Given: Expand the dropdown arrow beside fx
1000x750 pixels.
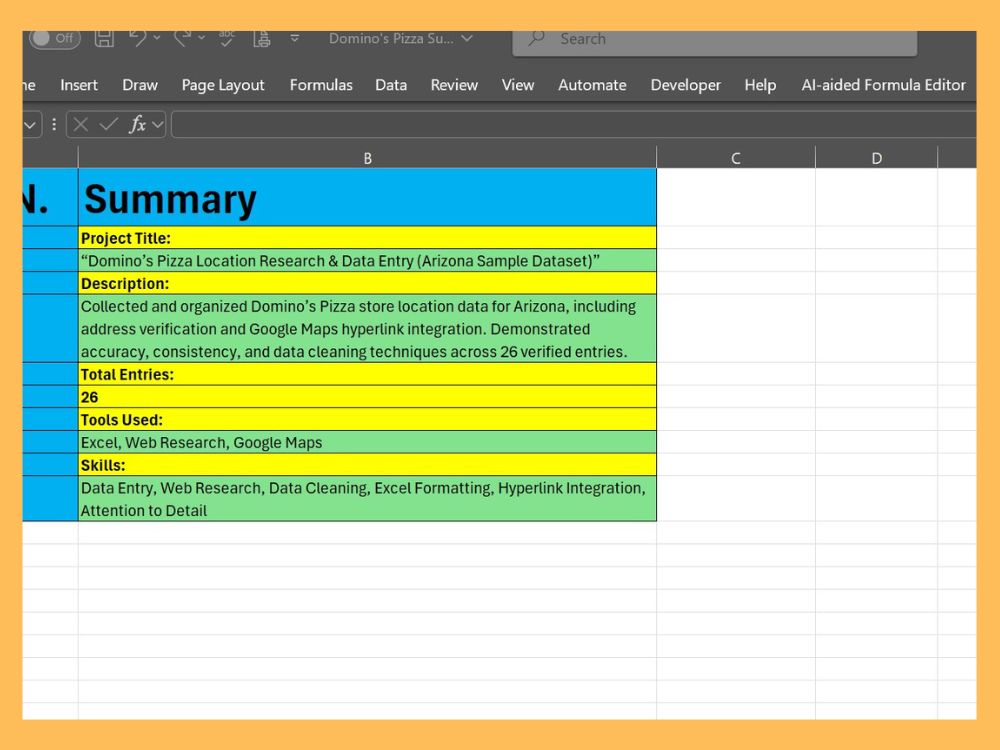Looking at the screenshot, I should click(x=158, y=124).
